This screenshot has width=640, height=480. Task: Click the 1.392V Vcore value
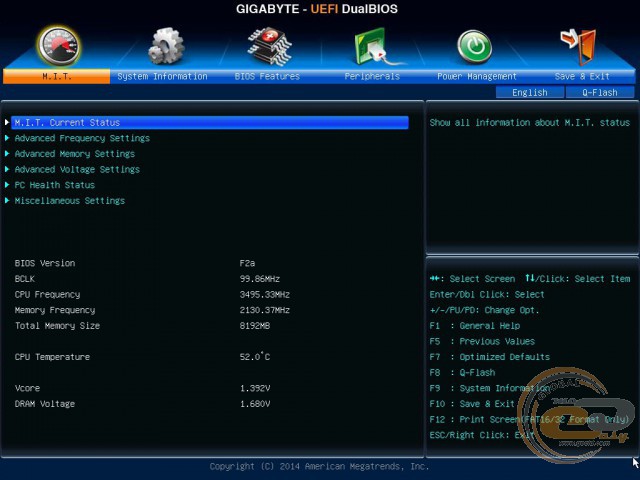(255, 388)
